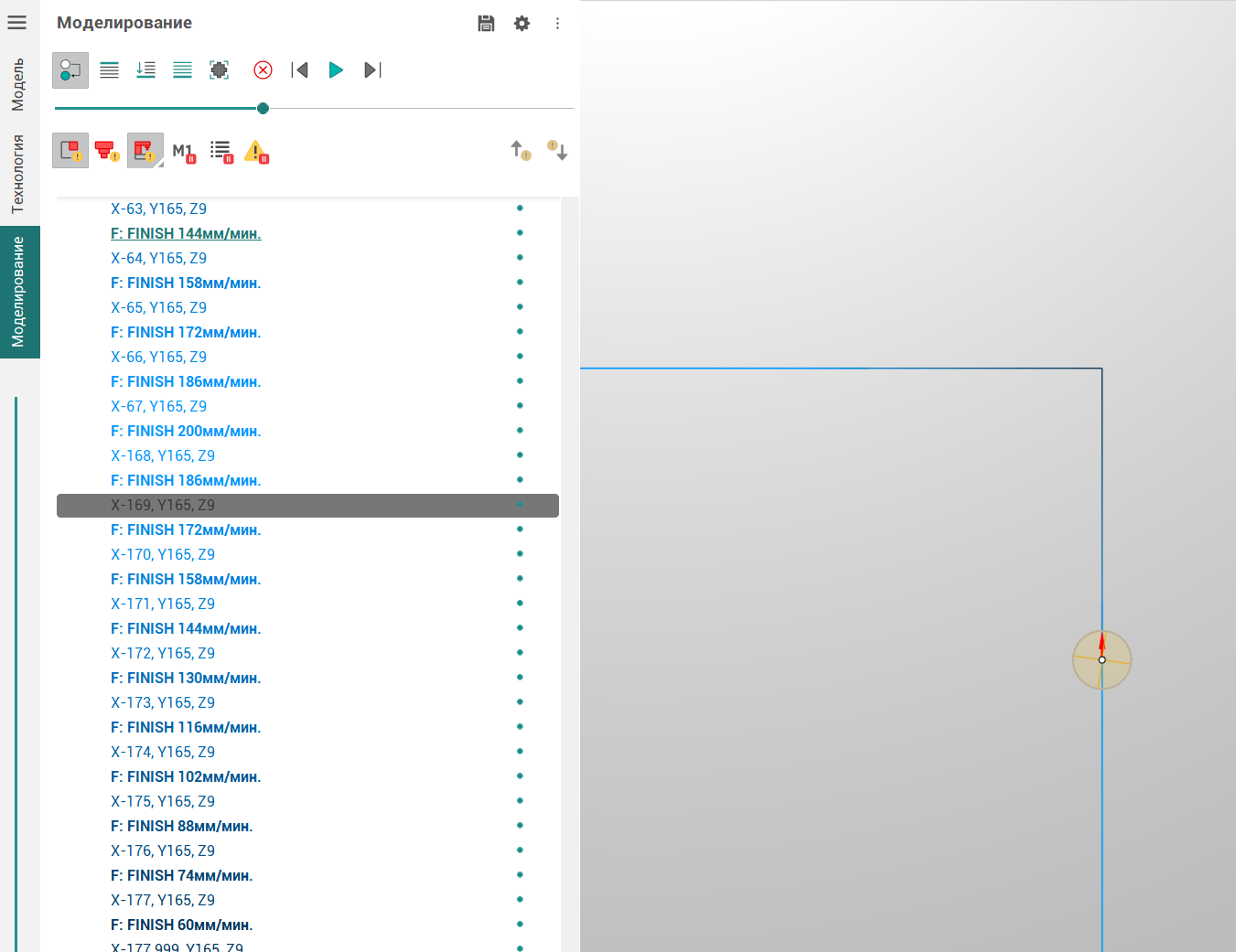Select the F: FINISH 200мм/мин. line
The width and height of the screenshot is (1236, 952).
[186, 431]
